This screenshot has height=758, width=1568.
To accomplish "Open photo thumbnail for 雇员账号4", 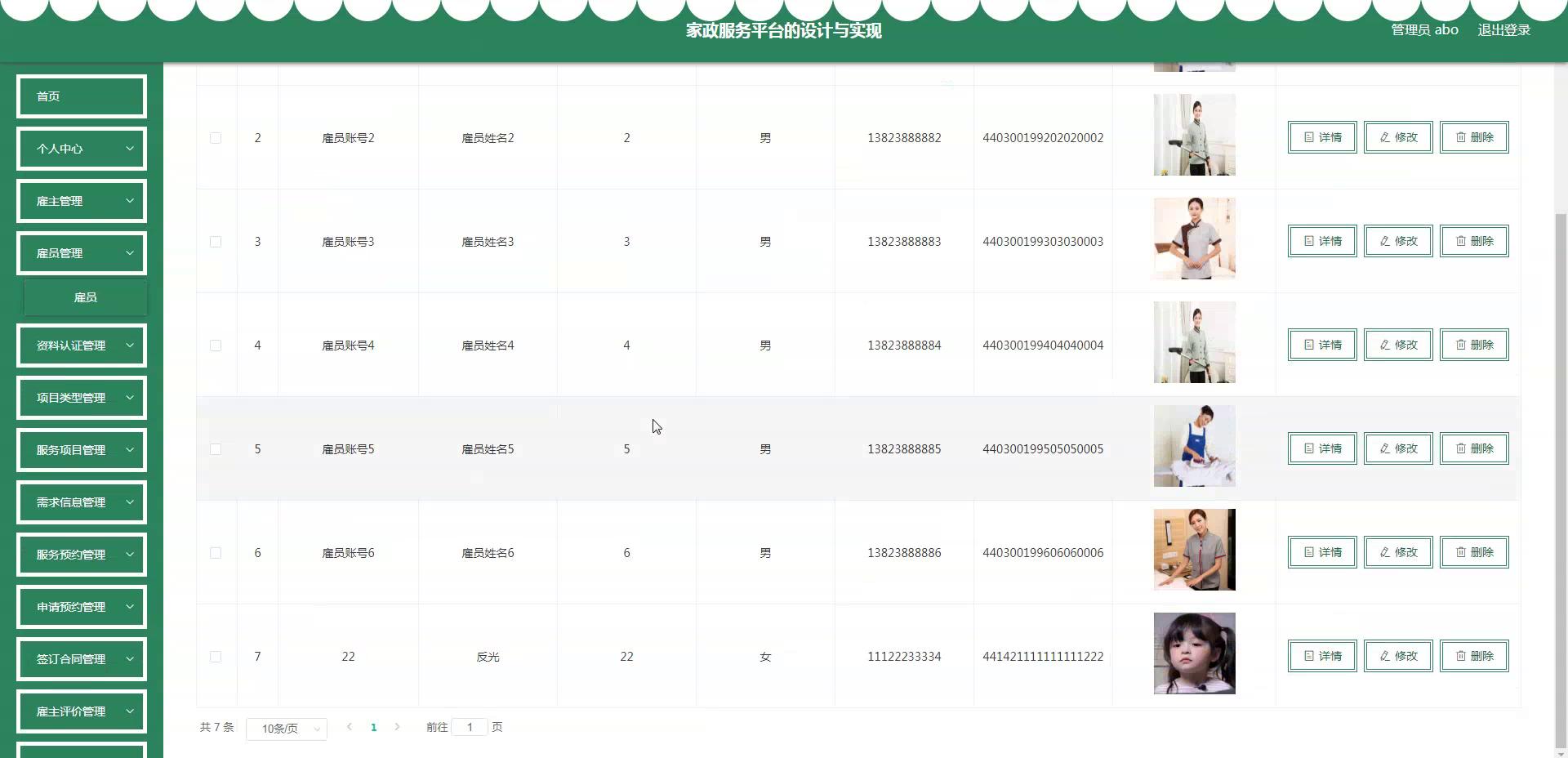I will (x=1194, y=342).
